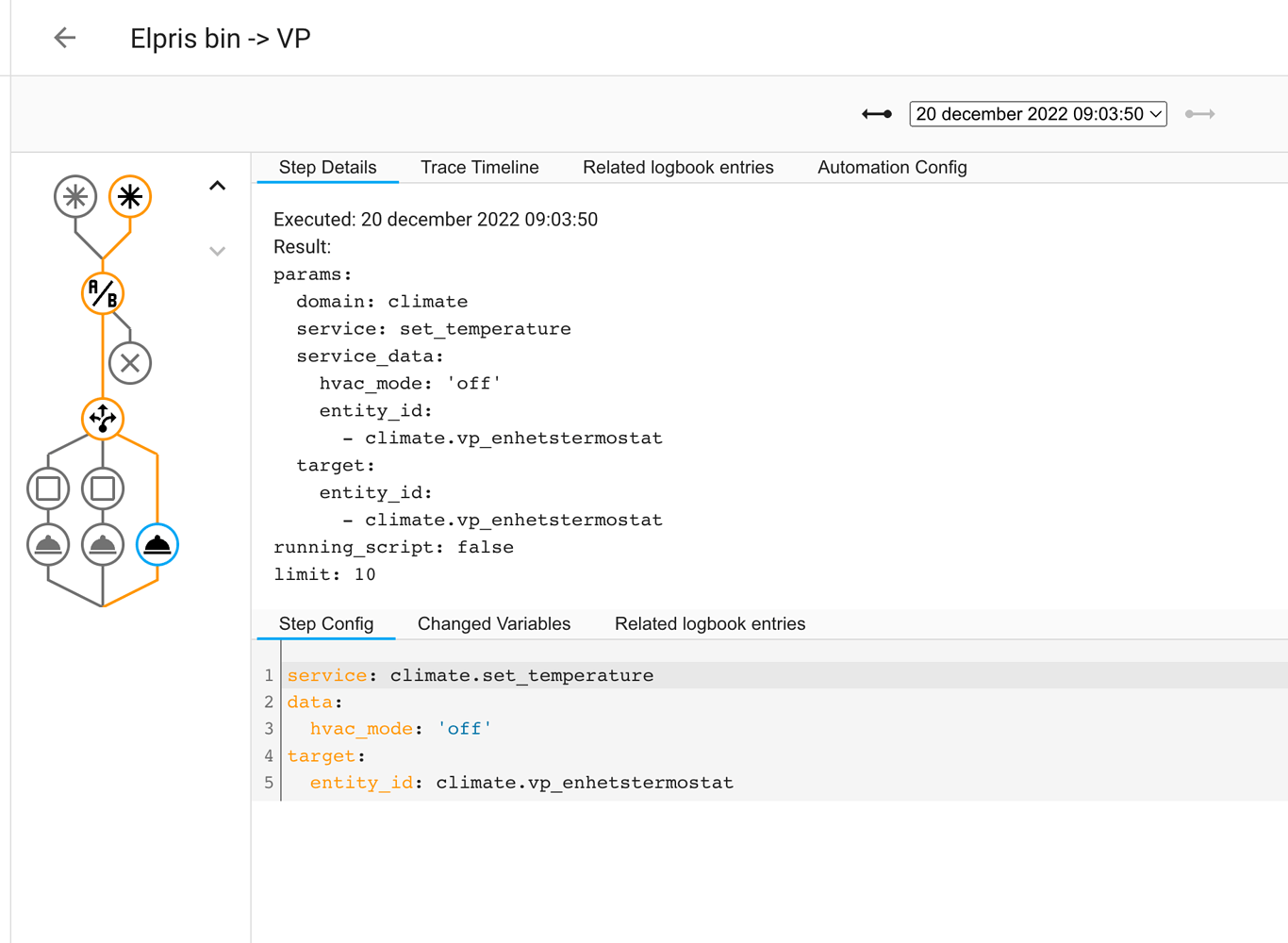The height and width of the screenshot is (943, 1288).
Task: Collapse the graph with the up chevron
Action: pos(217,186)
